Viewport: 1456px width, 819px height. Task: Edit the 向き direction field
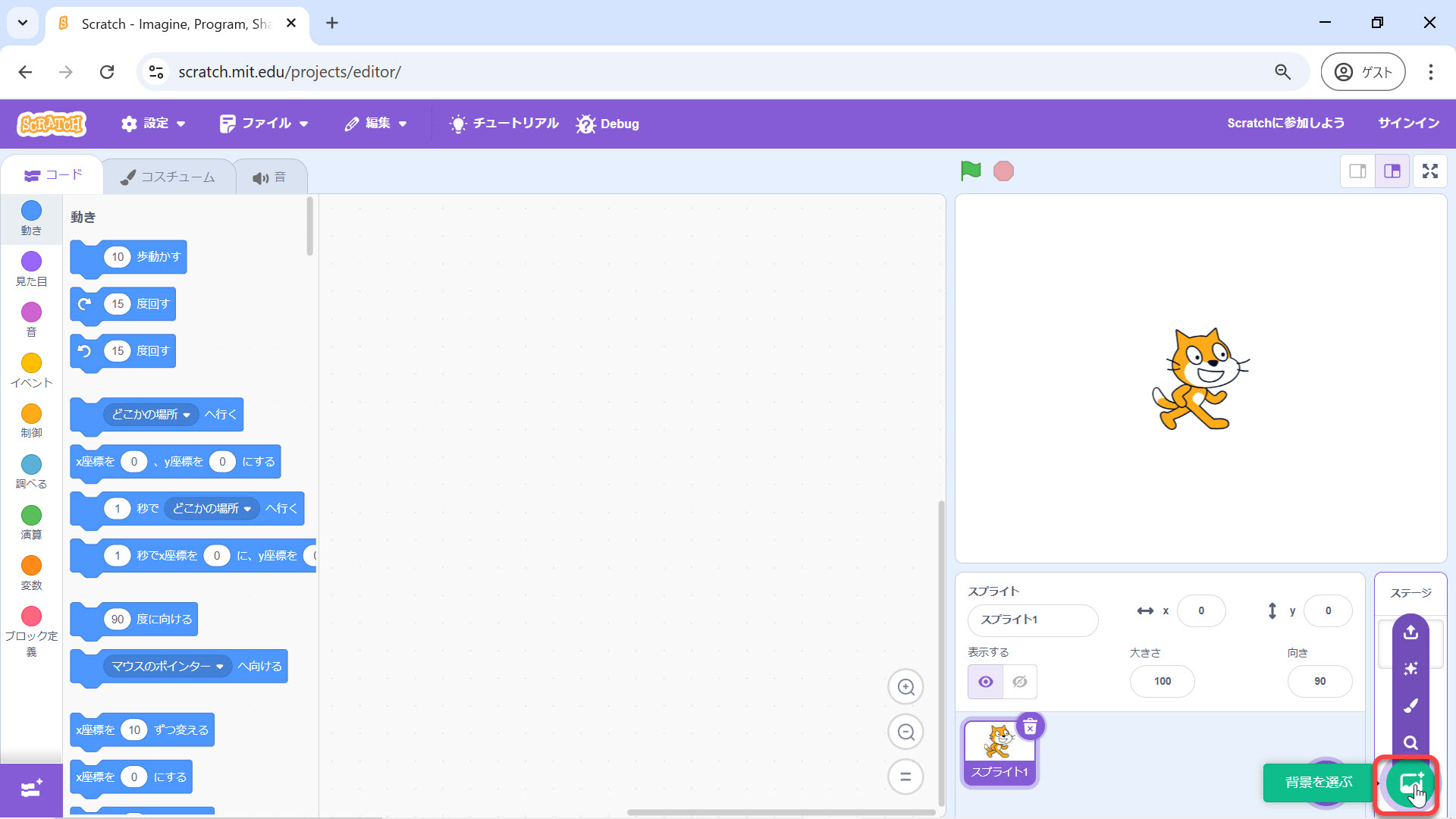click(x=1319, y=682)
